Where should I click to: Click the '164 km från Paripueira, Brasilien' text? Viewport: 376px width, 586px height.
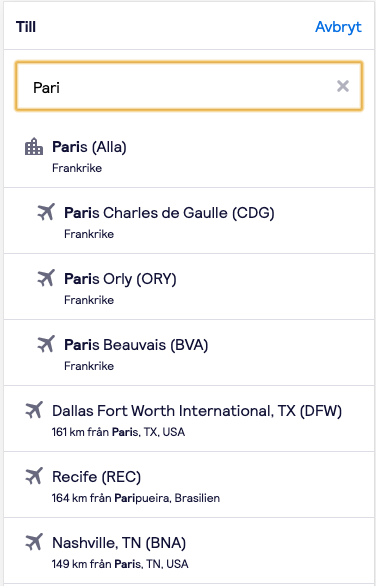click(x=136, y=498)
